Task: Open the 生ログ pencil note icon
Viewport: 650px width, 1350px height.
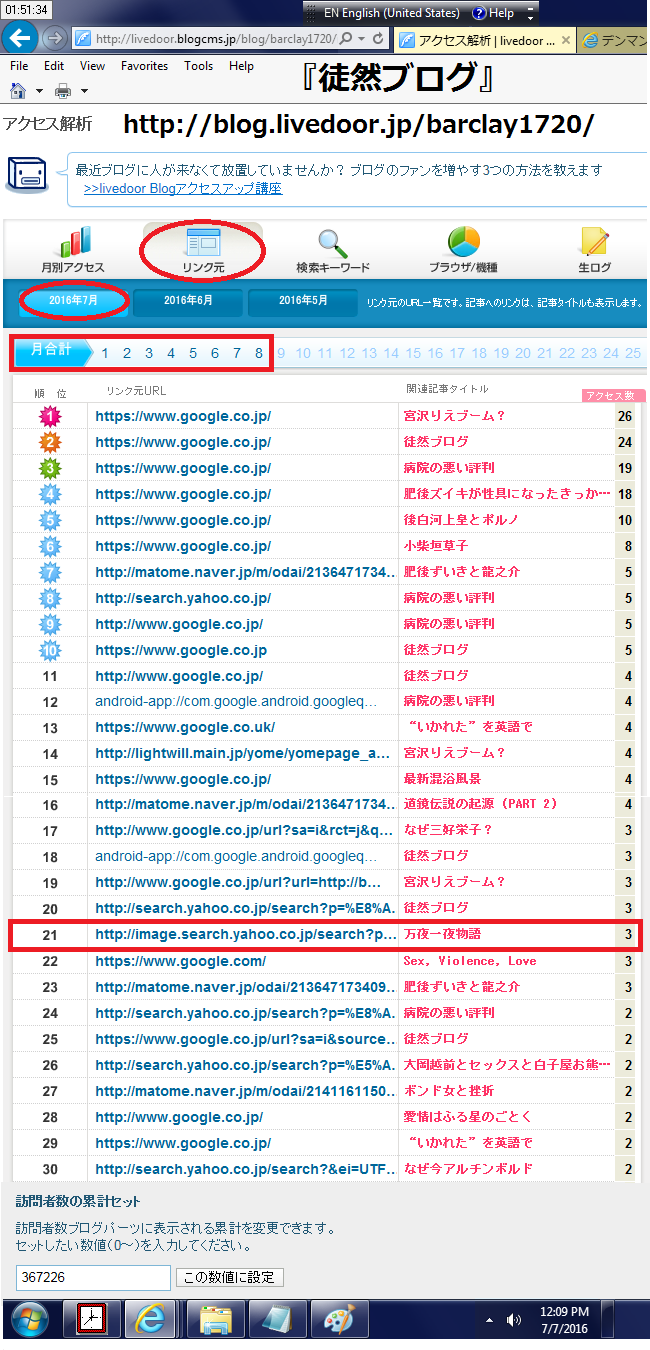Action: click(x=594, y=242)
